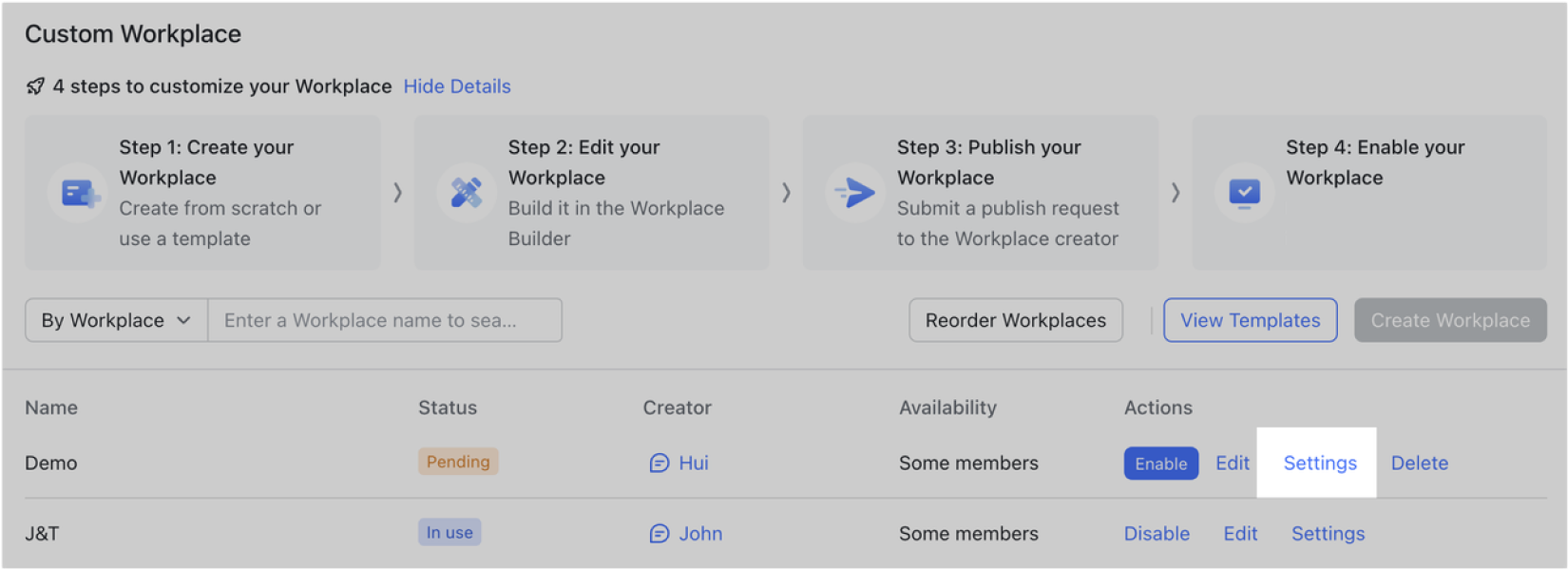Click the Create Workplace button
This screenshot has height=569, width=1568.
point(1450,320)
